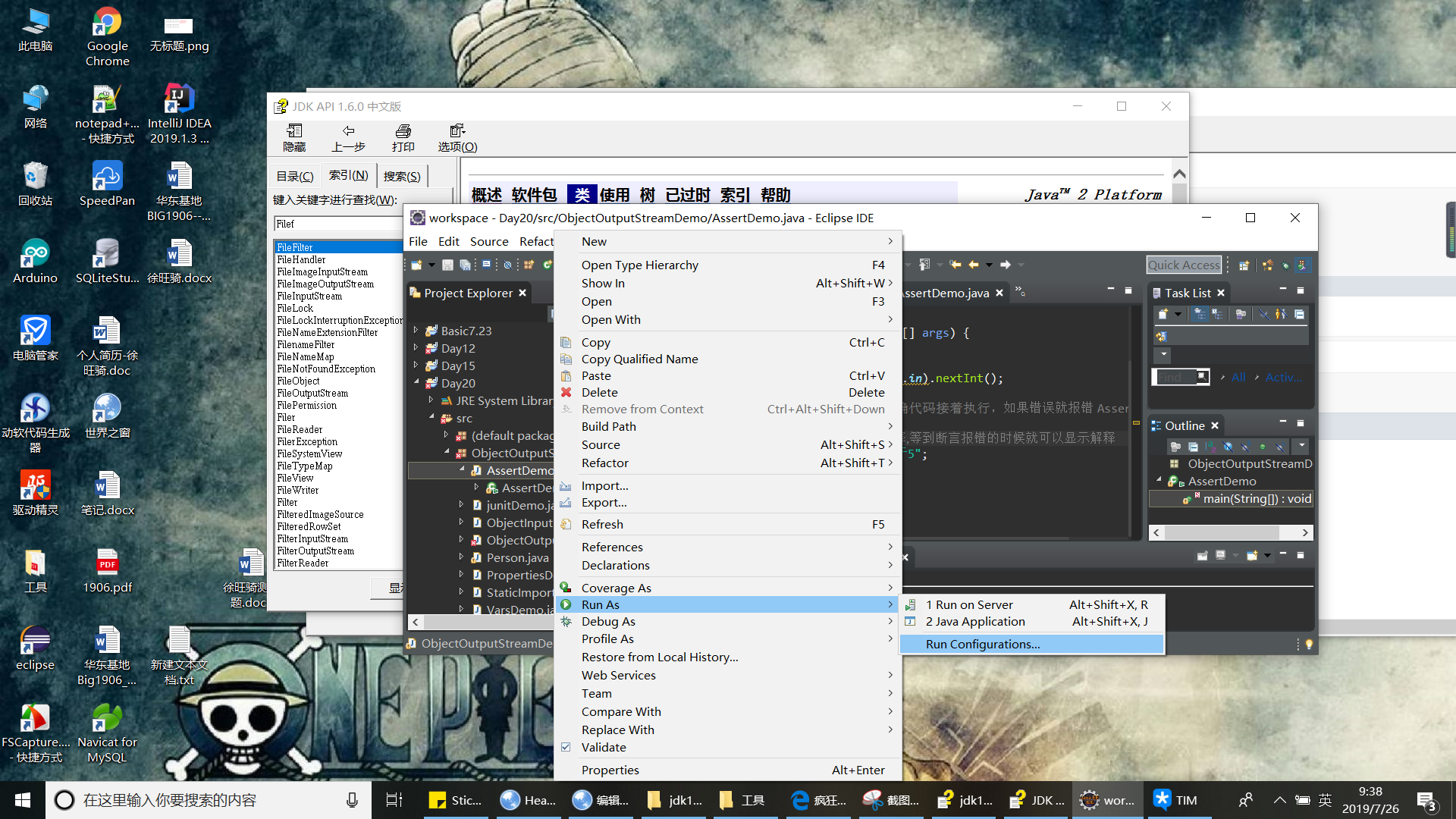This screenshot has height=819, width=1456.
Task: Open the New Task dropdown arrow in Task List
Action: pyautogui.click(x=1178, y=314)
